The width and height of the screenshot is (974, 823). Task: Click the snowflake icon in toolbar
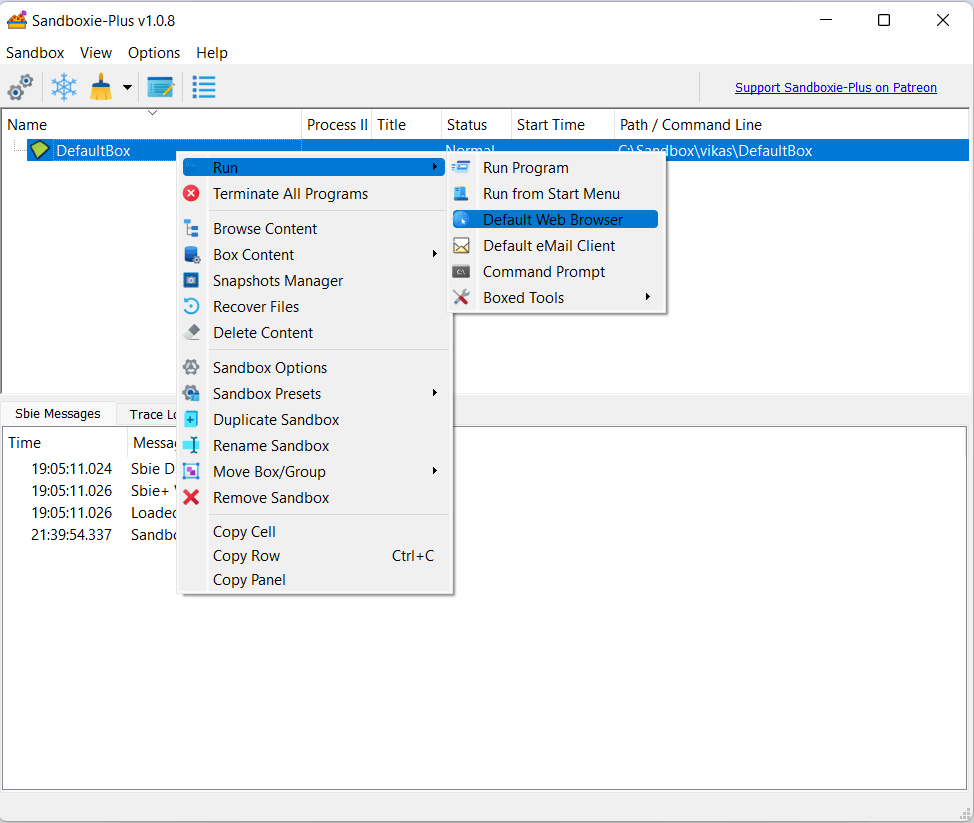(63, 87)
